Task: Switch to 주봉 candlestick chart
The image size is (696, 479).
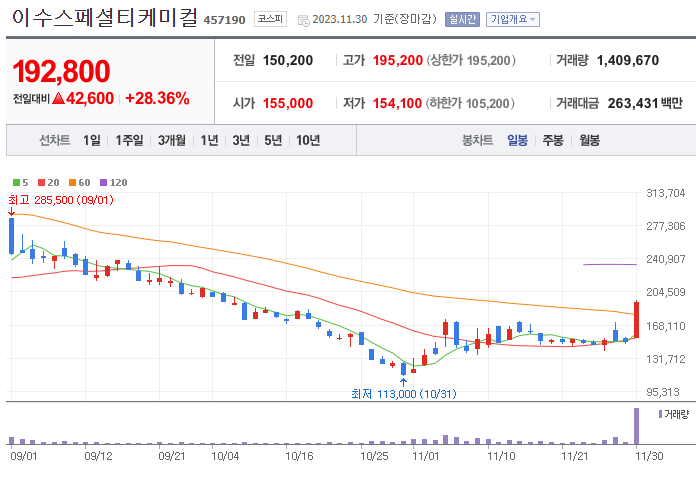Action: 553,140
